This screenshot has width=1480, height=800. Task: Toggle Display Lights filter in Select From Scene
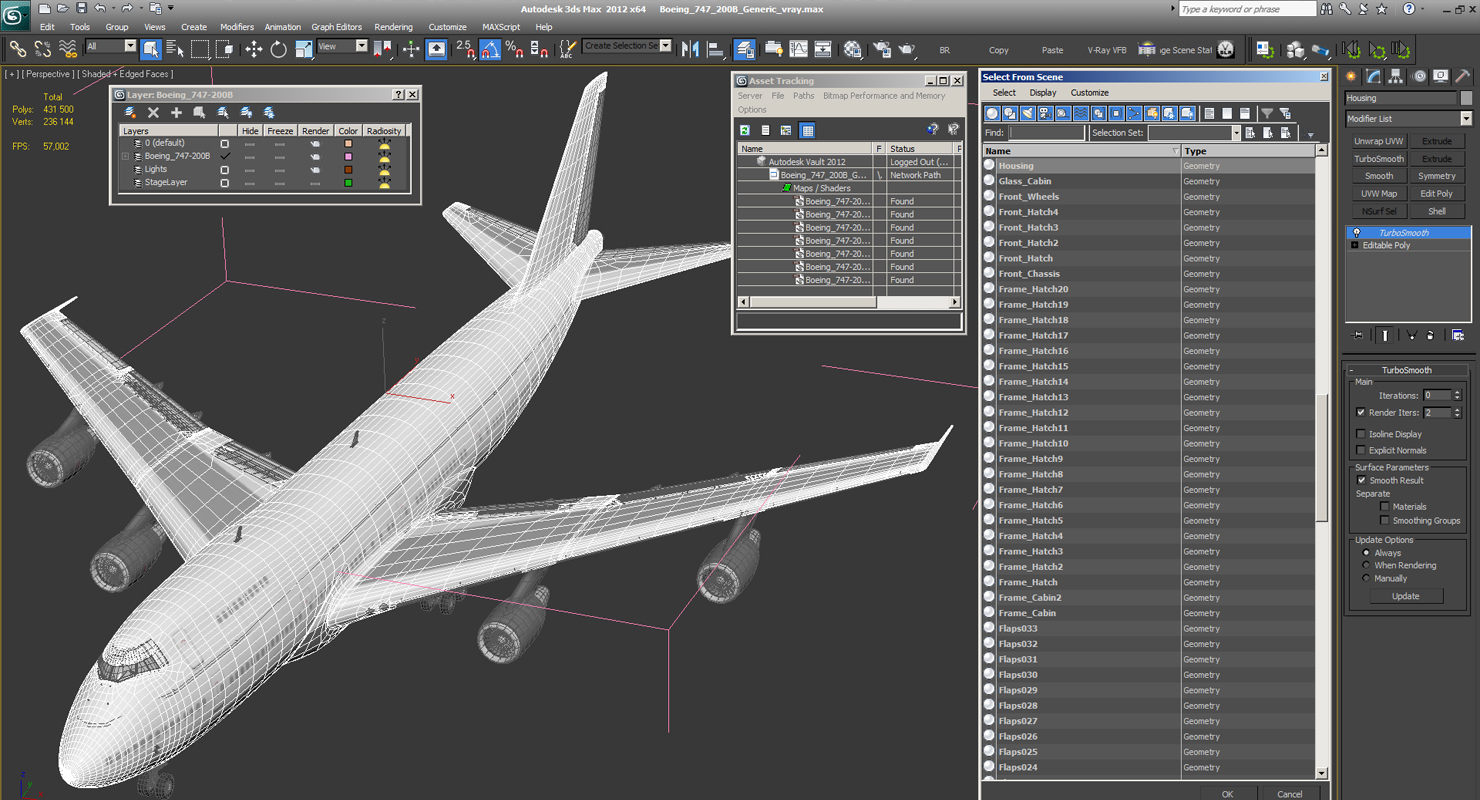tap(1027, 113)
